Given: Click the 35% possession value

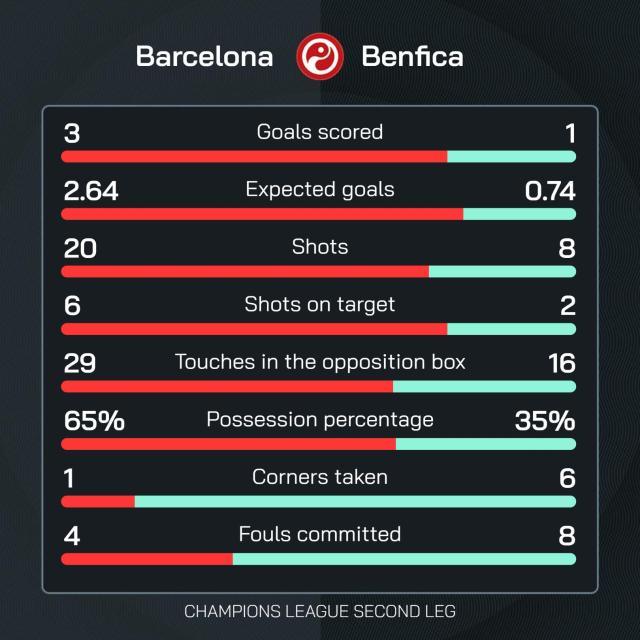Looking at the screenshot, I should [545, 420].
